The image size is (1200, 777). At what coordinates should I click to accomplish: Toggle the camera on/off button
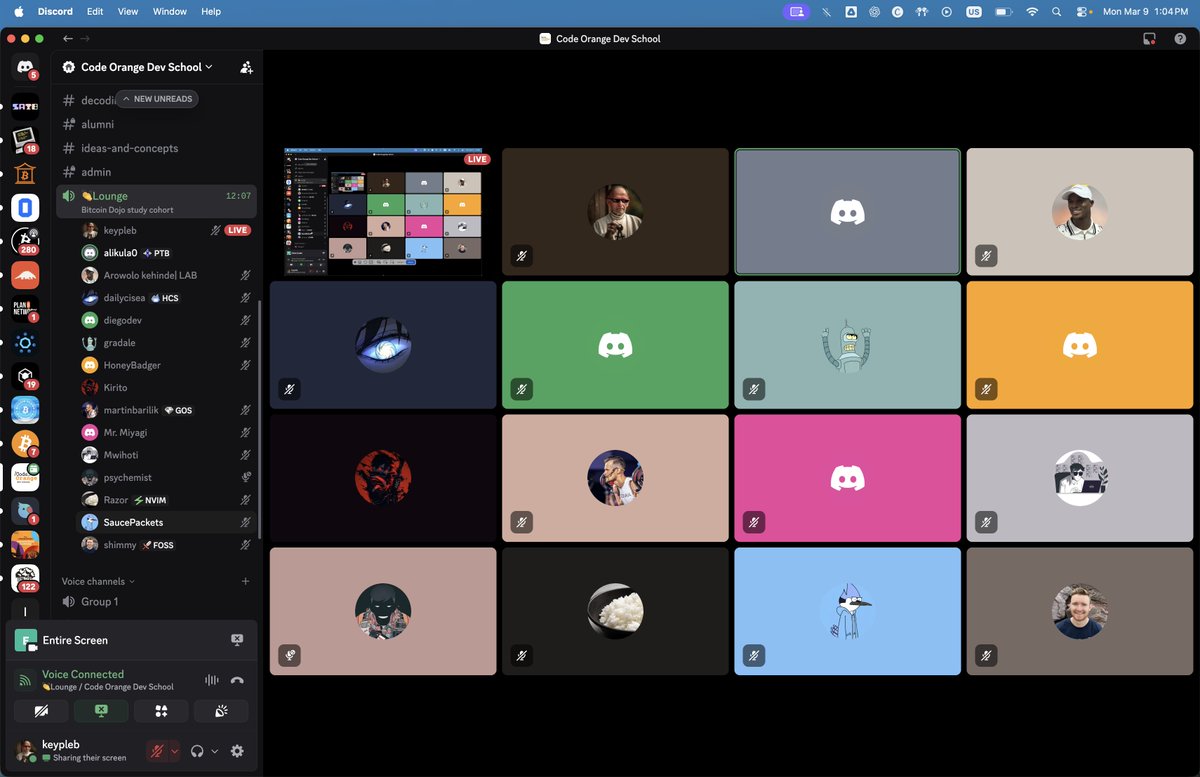coord(41,711)
